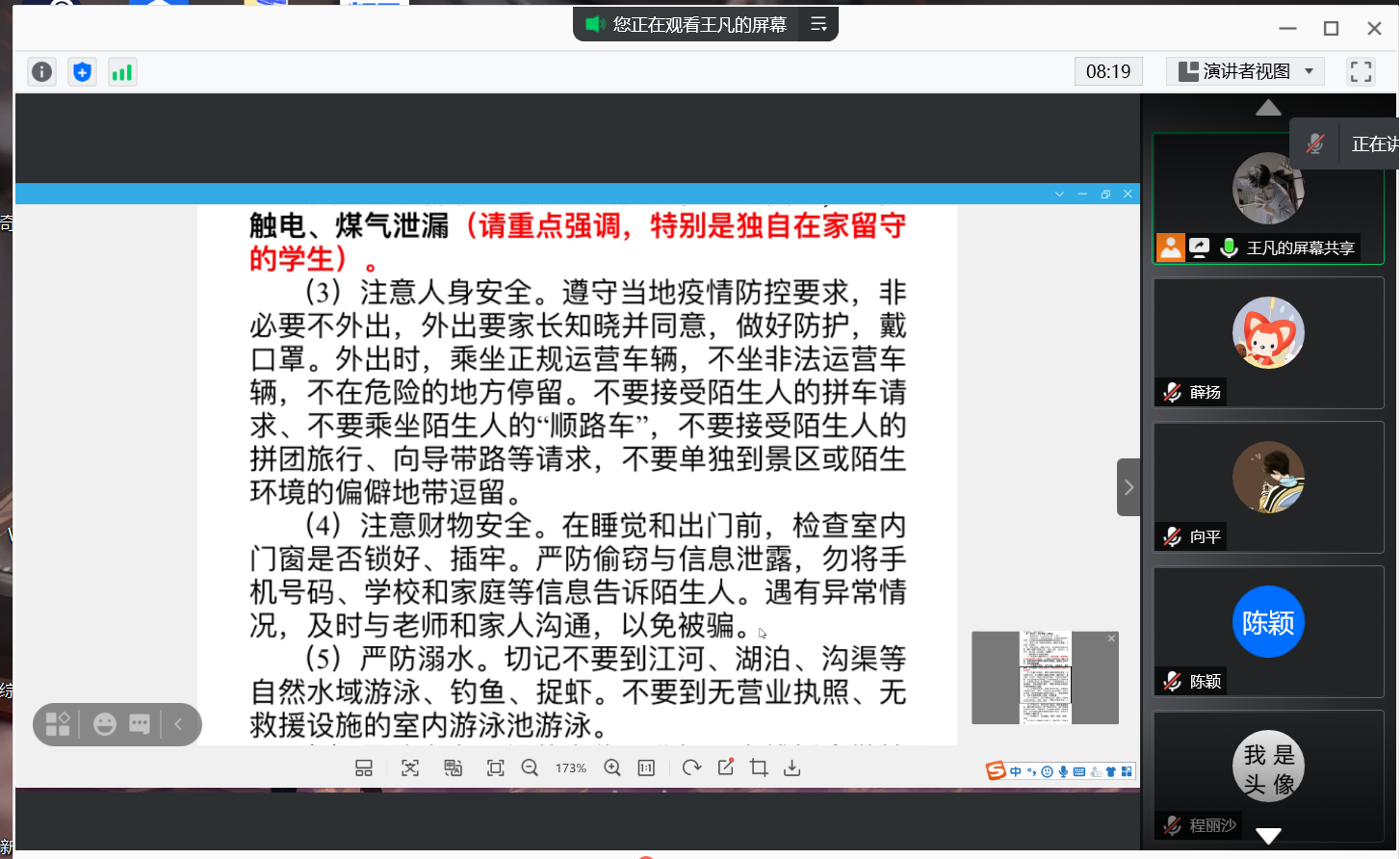Image resolution: width=1400 pixels, height=859 pixels.
Task: Toggle Sogou input Chinese/English mode
Action: tap(1015, 771)
